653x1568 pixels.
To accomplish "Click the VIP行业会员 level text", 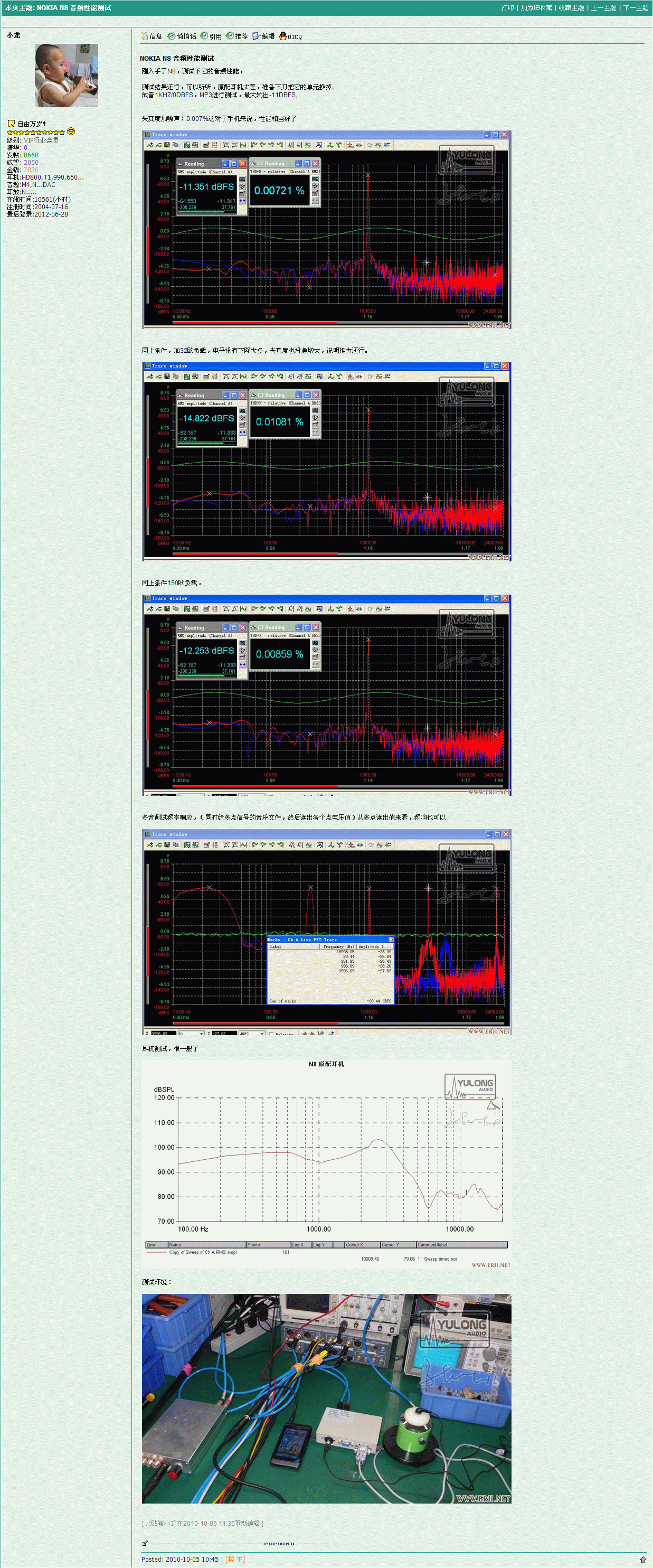I will [41, 140].
